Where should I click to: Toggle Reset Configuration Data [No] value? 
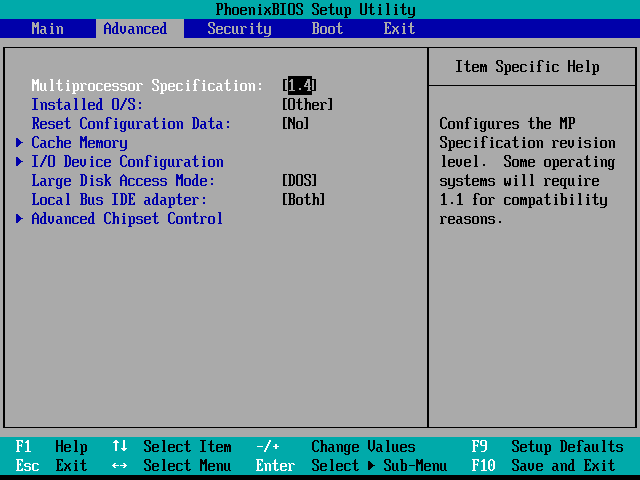(x=296, y=123)
